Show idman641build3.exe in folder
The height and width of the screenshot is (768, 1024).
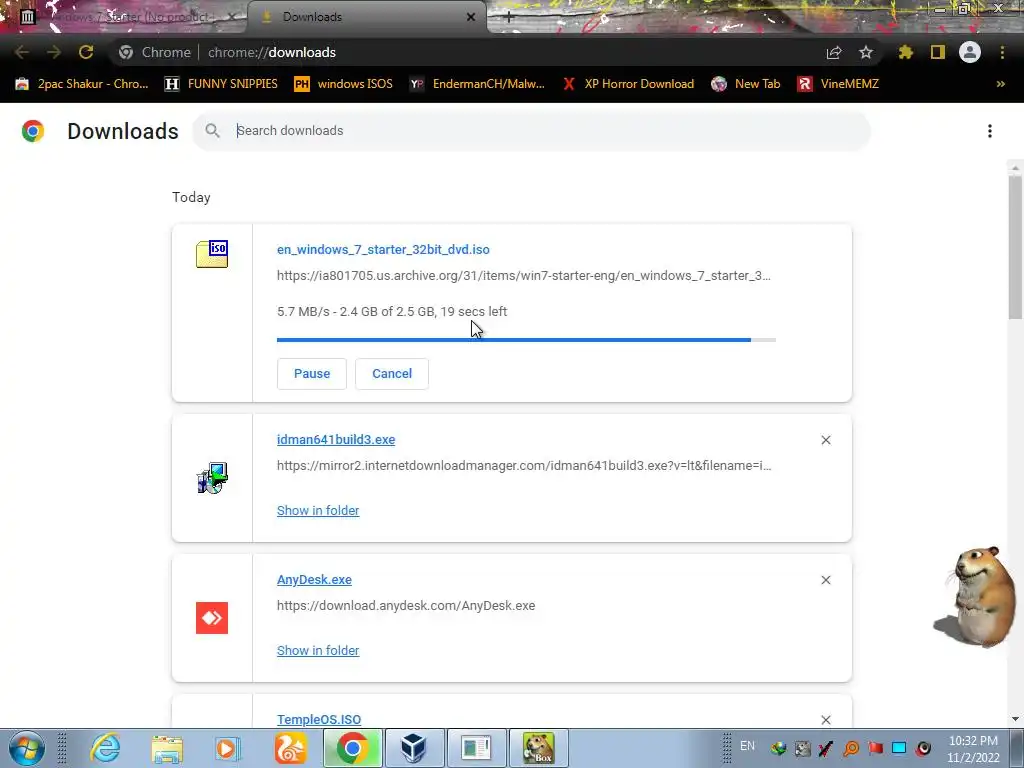318,511
